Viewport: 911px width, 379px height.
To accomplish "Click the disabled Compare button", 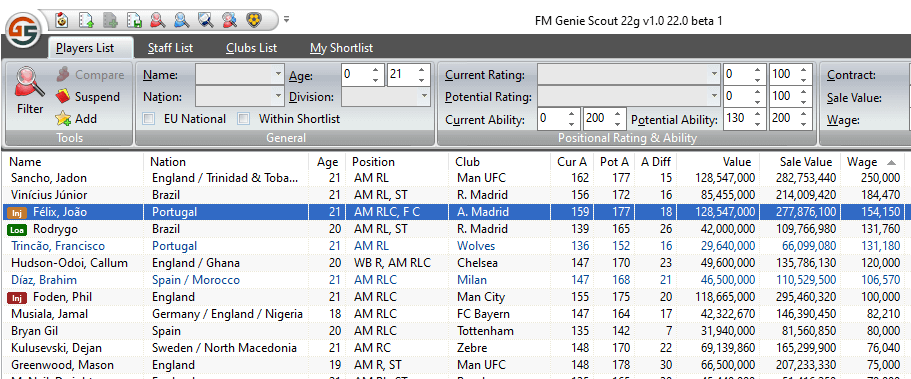I will [x=90, y=75].
